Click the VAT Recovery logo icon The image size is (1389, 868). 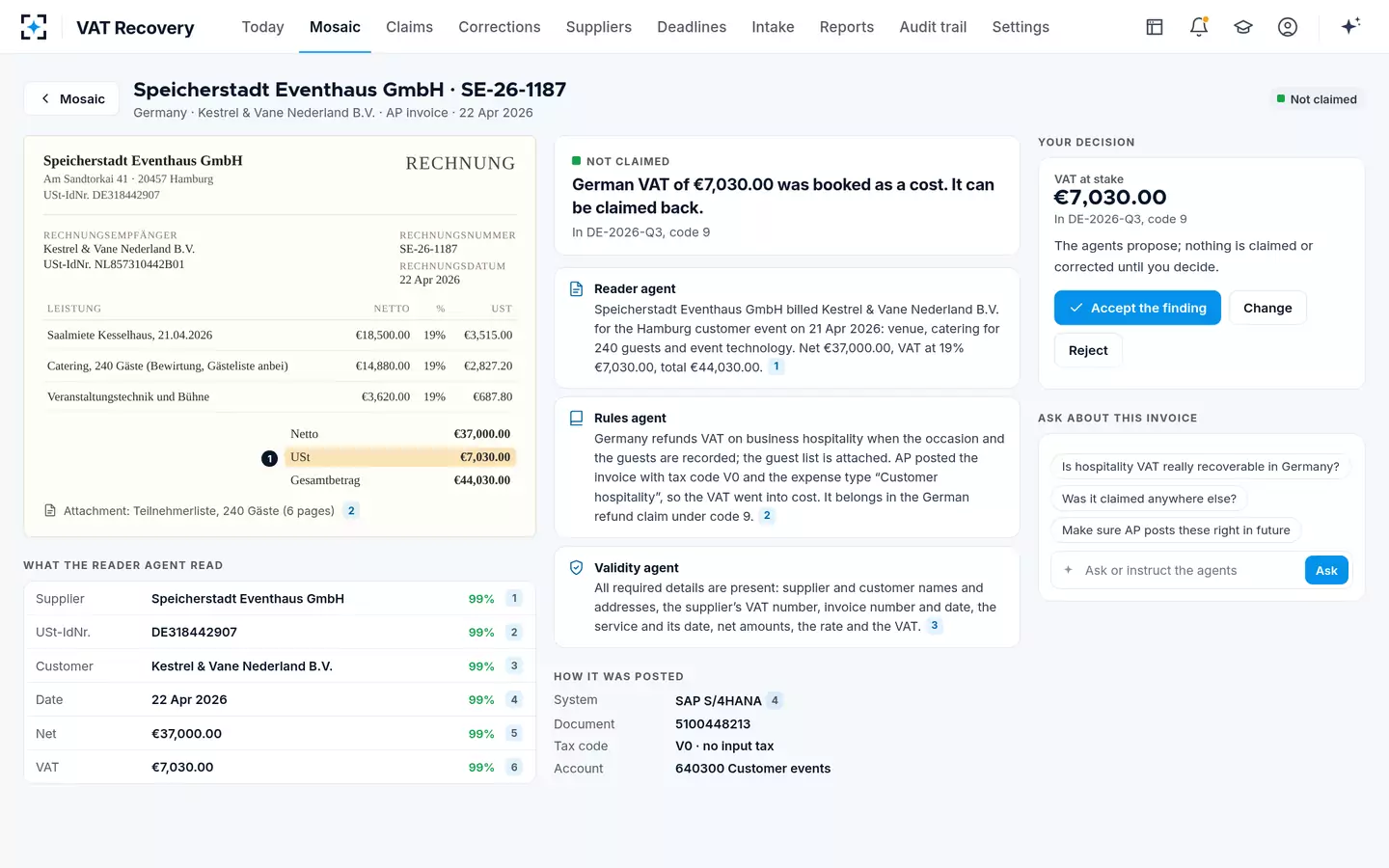tap(34, 27)
